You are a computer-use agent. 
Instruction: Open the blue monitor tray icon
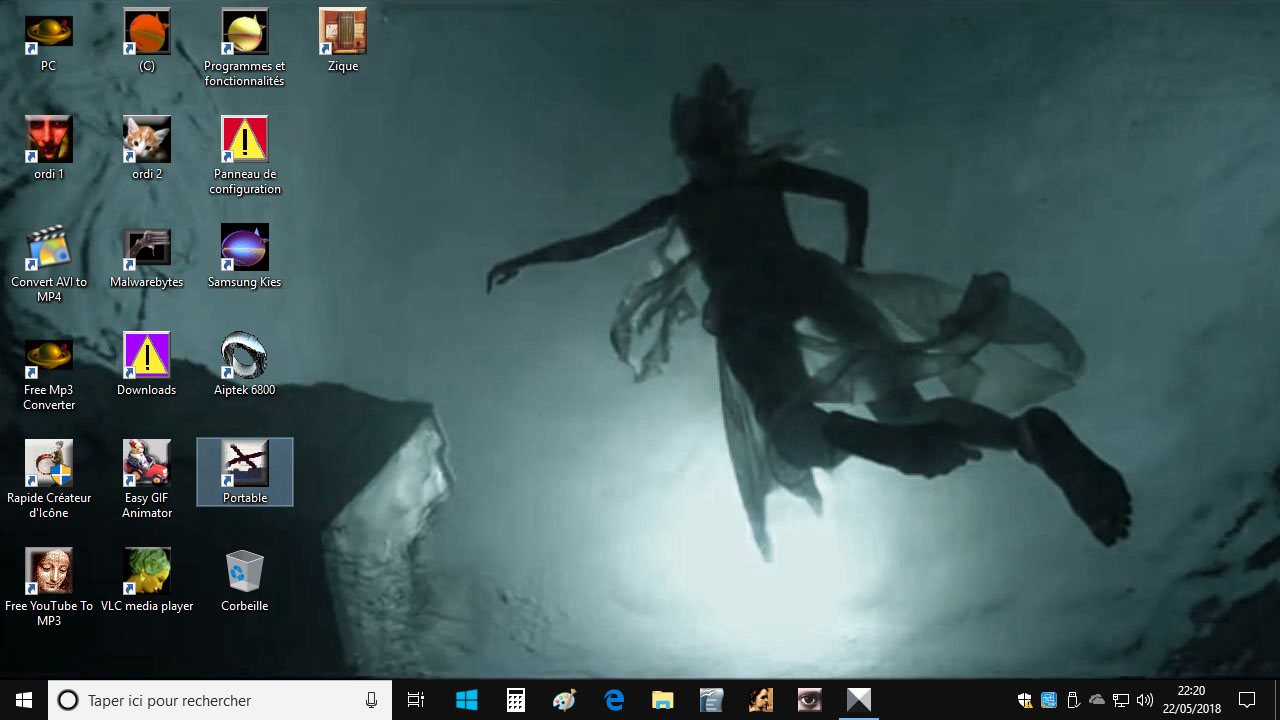(x=1049, y=700)
